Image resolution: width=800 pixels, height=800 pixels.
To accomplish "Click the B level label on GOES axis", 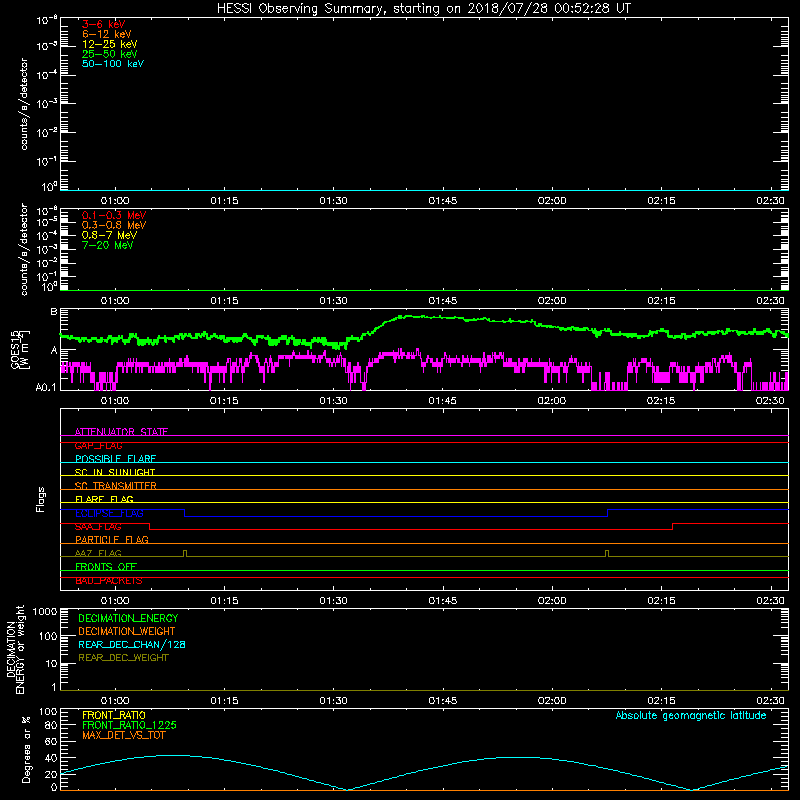I will click(x=54, y=312).
